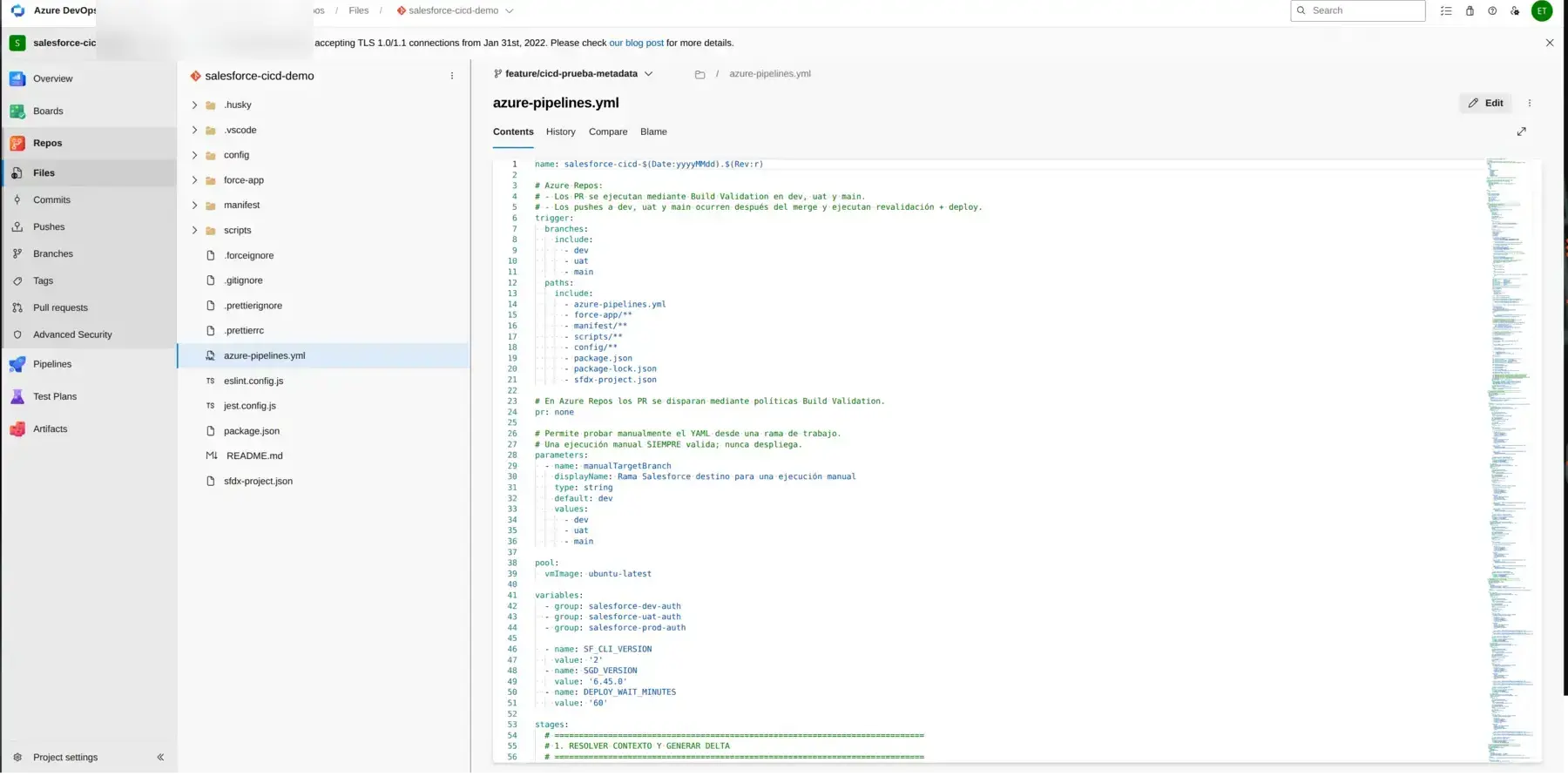This screenshot has height=776, width=1568.
Task: Expand the scripts folder
Action: (x=194, y=231)
